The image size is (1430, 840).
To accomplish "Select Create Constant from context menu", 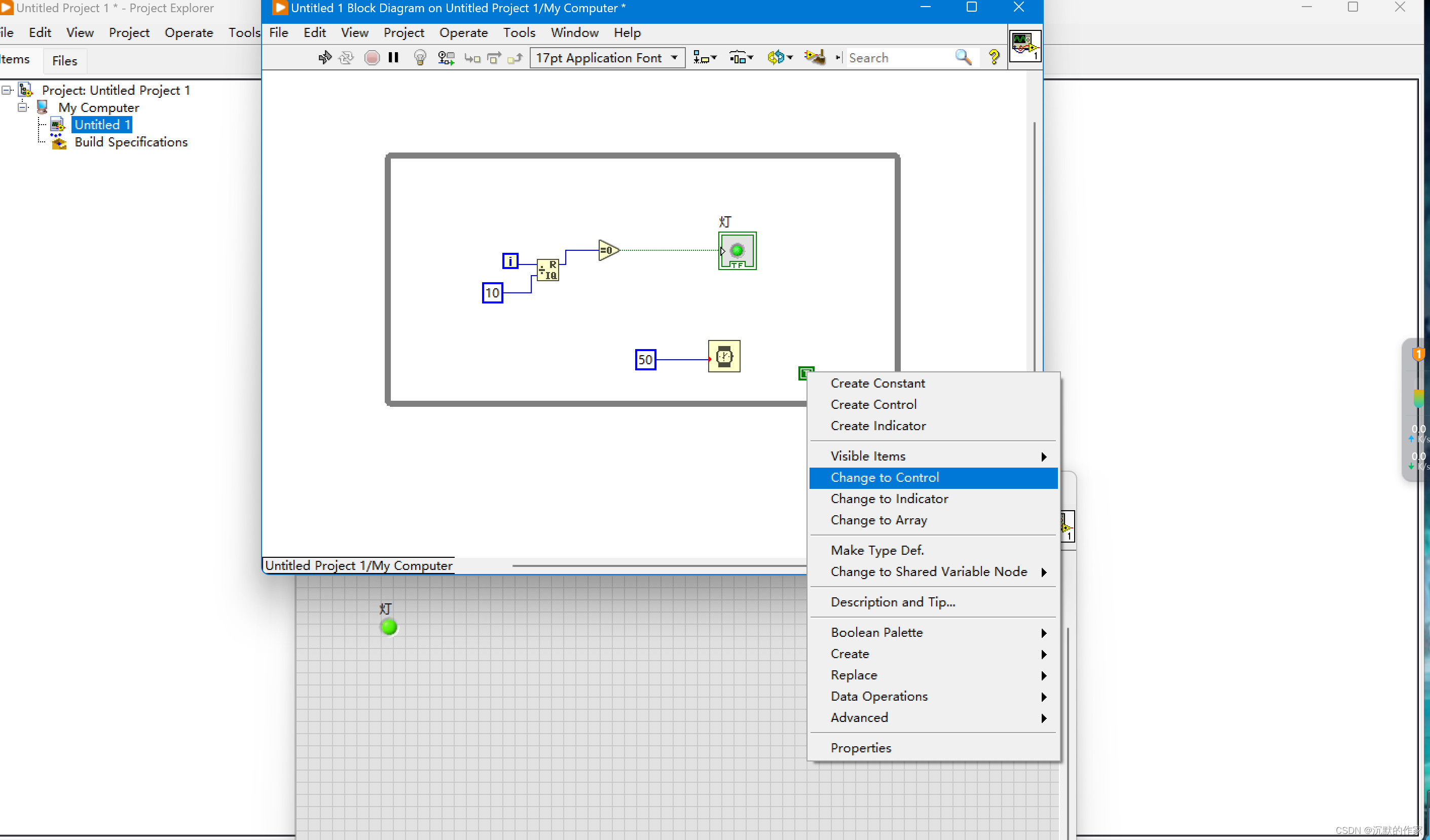I will [x=877, y=384].
